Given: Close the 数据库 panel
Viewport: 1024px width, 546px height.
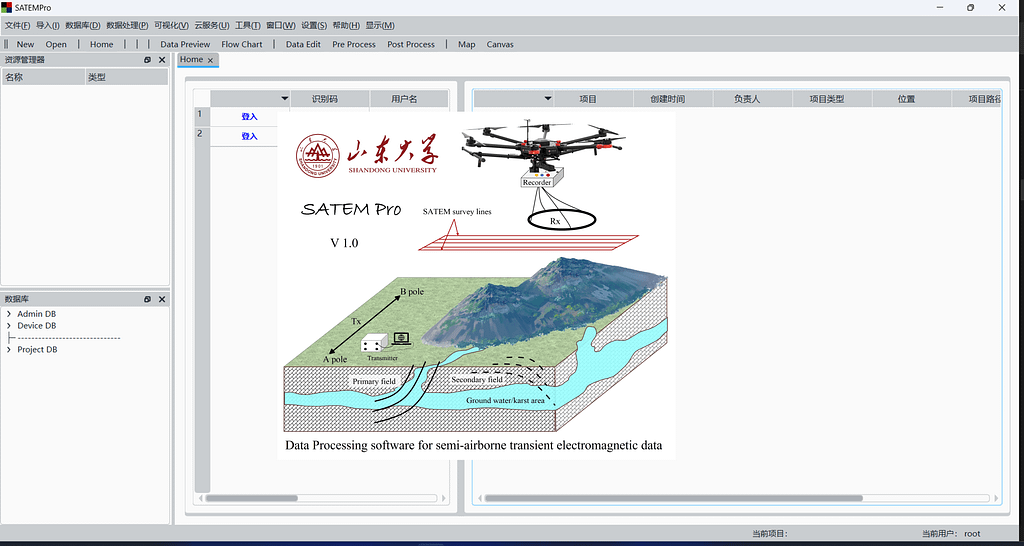Looking at the screenshot, I should [162, 299].
